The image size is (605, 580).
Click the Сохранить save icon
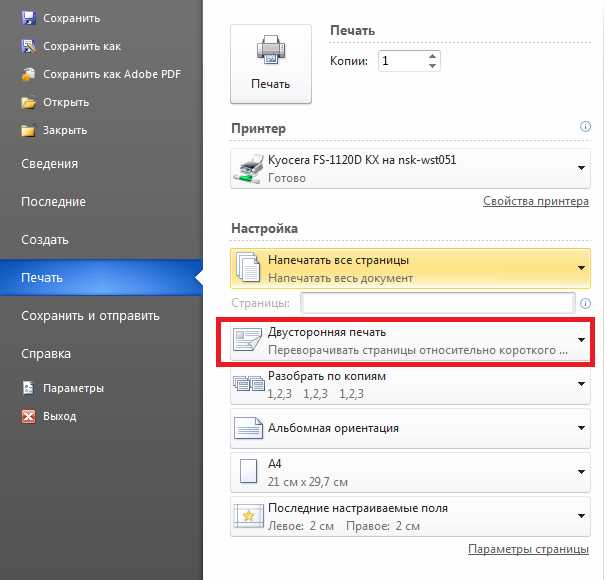(x=27, y=18)
